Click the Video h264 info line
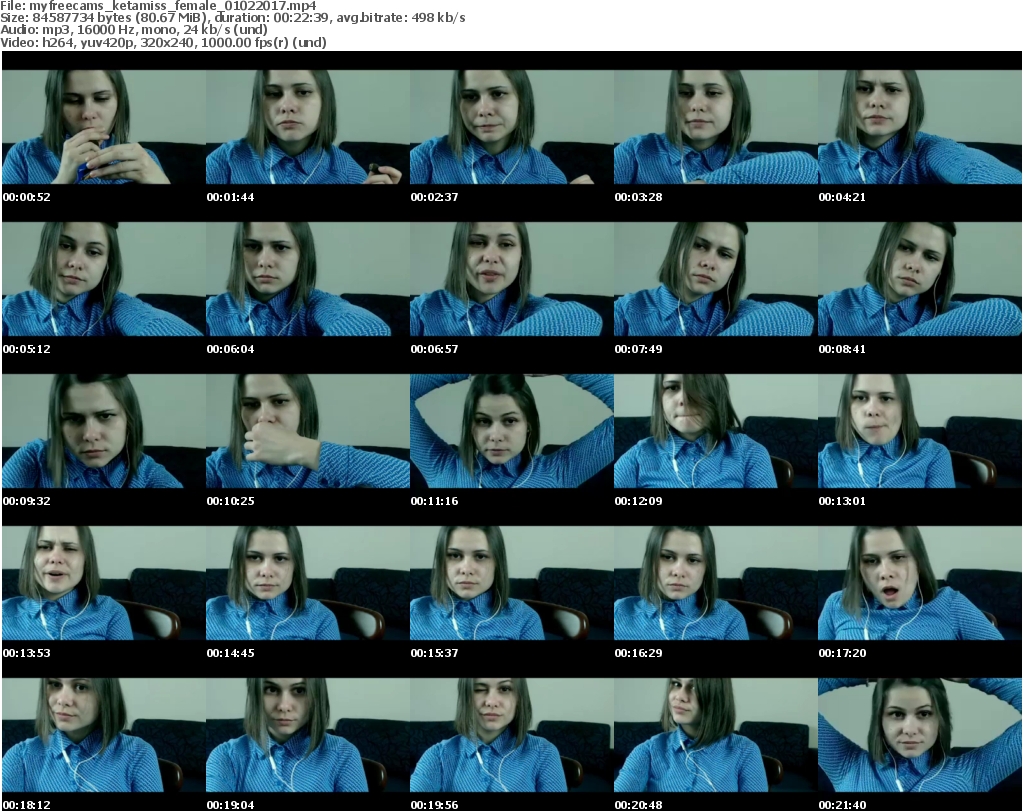Image resolution: width=1024 pixels, height=811 pixels. pos(163,42)
